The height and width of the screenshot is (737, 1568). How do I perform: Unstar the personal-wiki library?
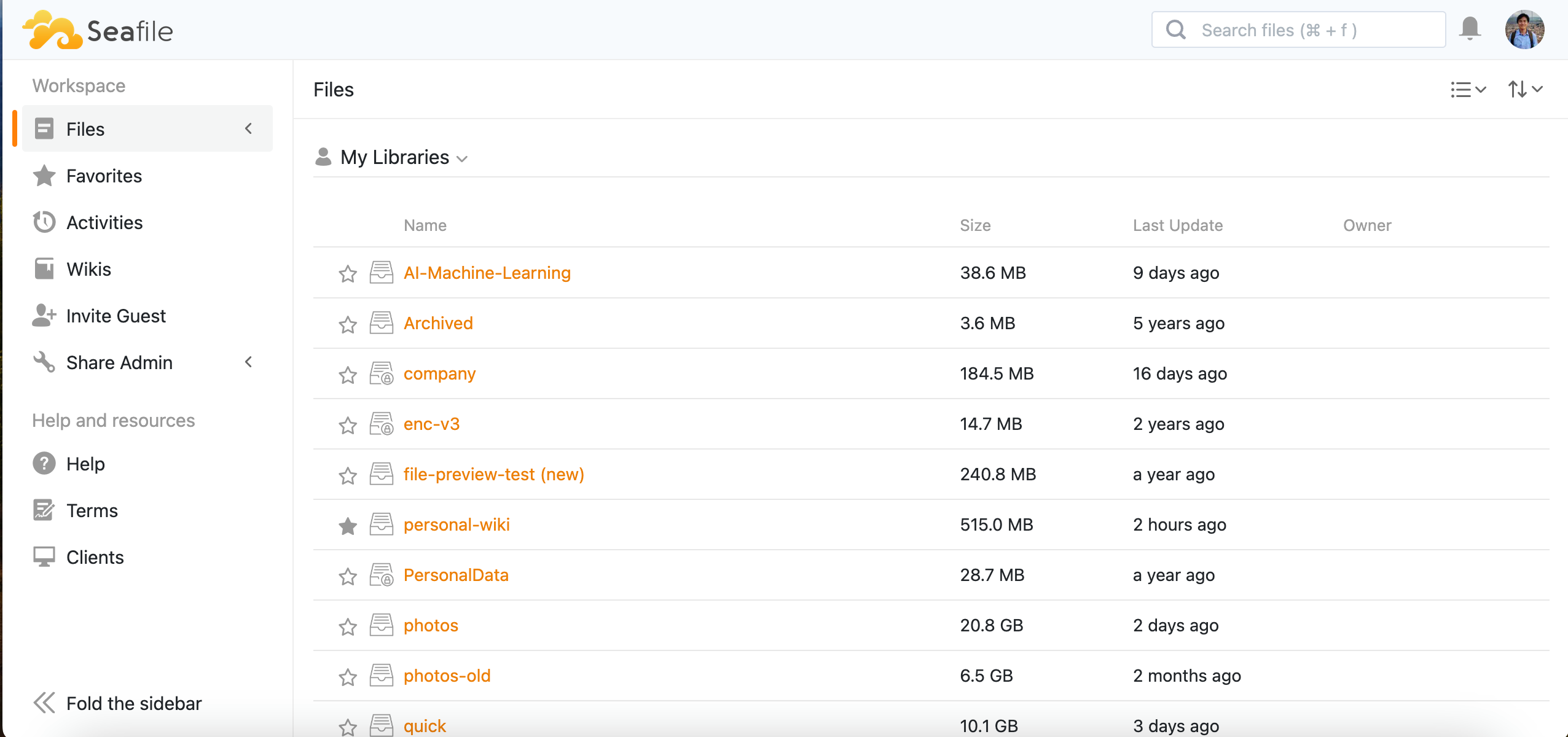(x=347, y=525)
